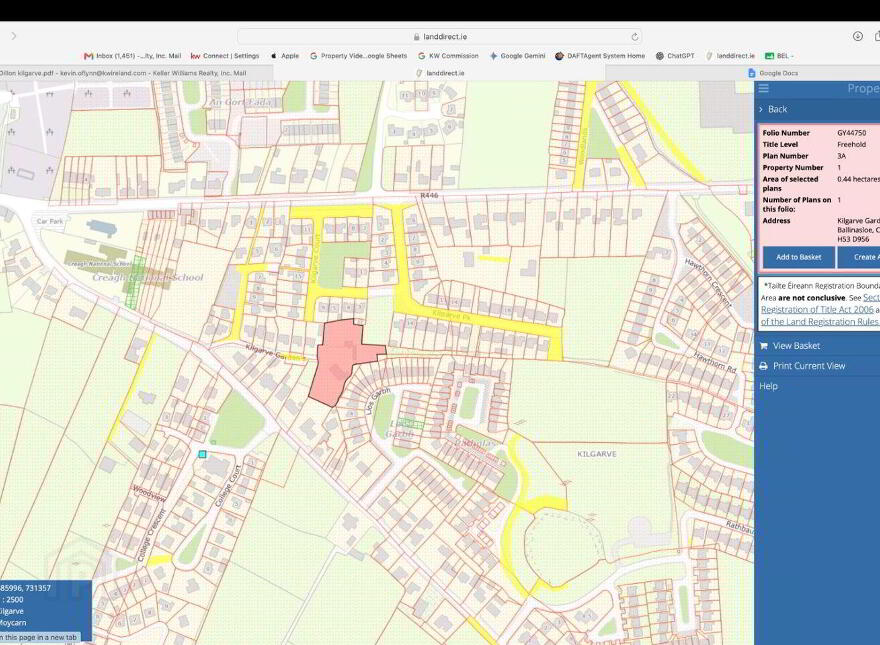Open the Registration of Title Act 2006 link

[817, 309]
